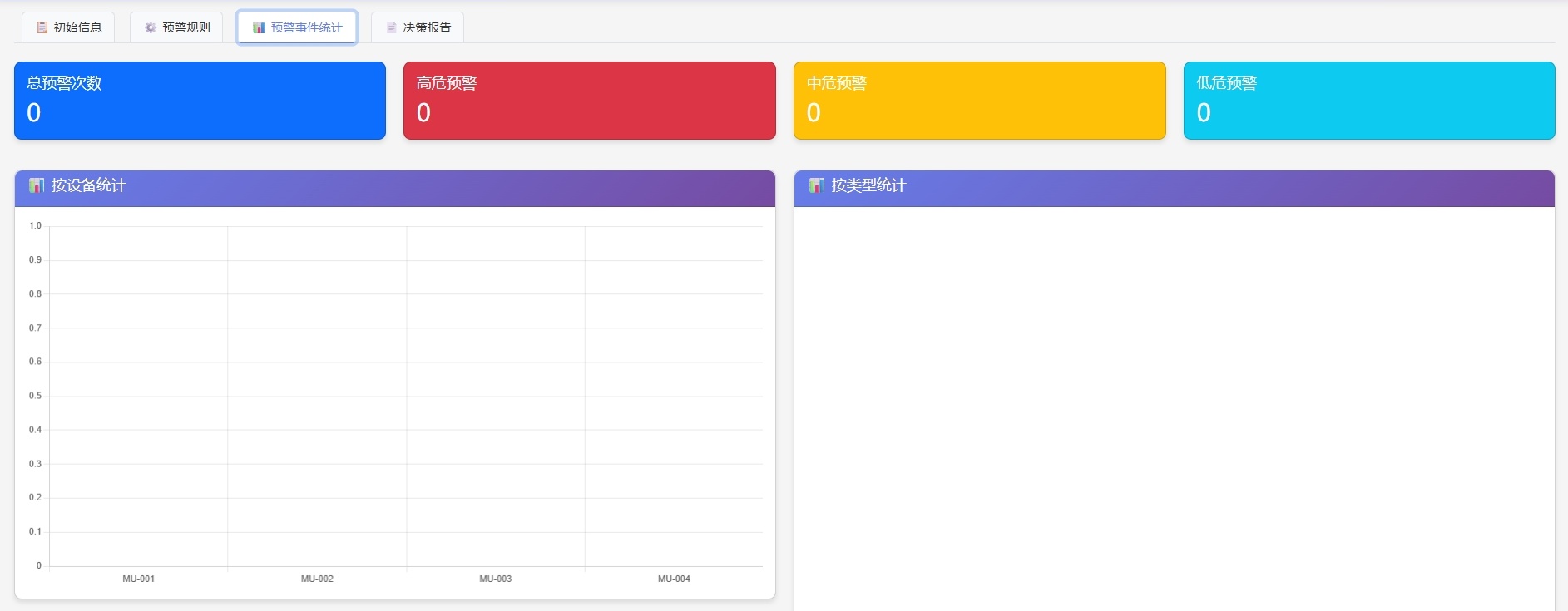Click the MU-003 axis label

(496, 579)
